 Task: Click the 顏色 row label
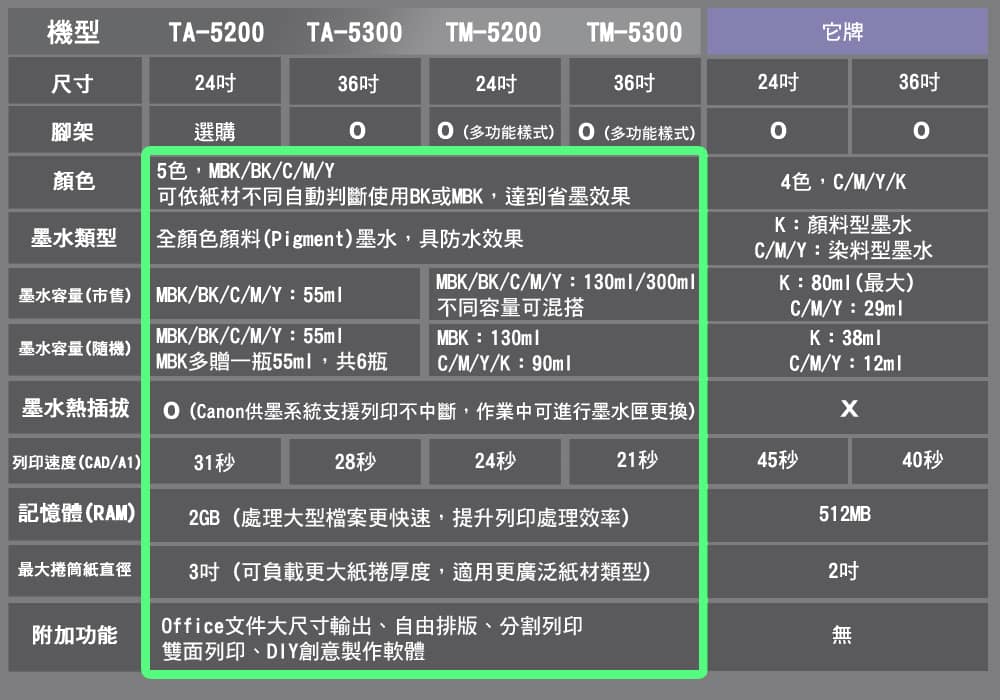point(73,183)
